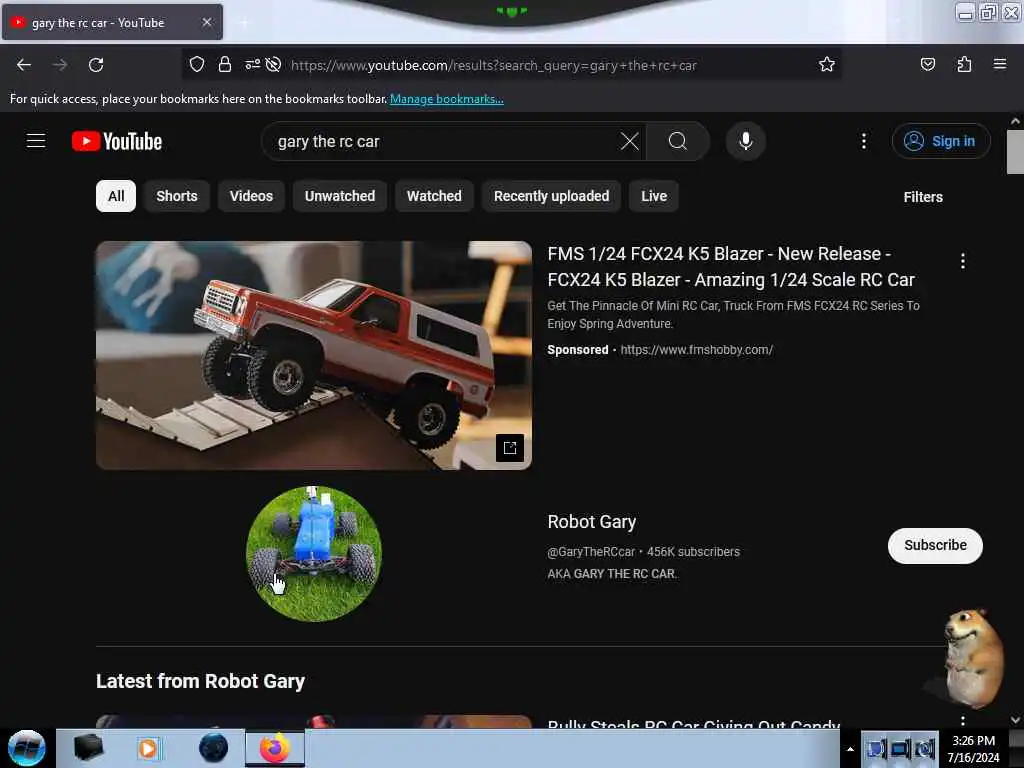Select the Videos filter chip

(251, 196)
